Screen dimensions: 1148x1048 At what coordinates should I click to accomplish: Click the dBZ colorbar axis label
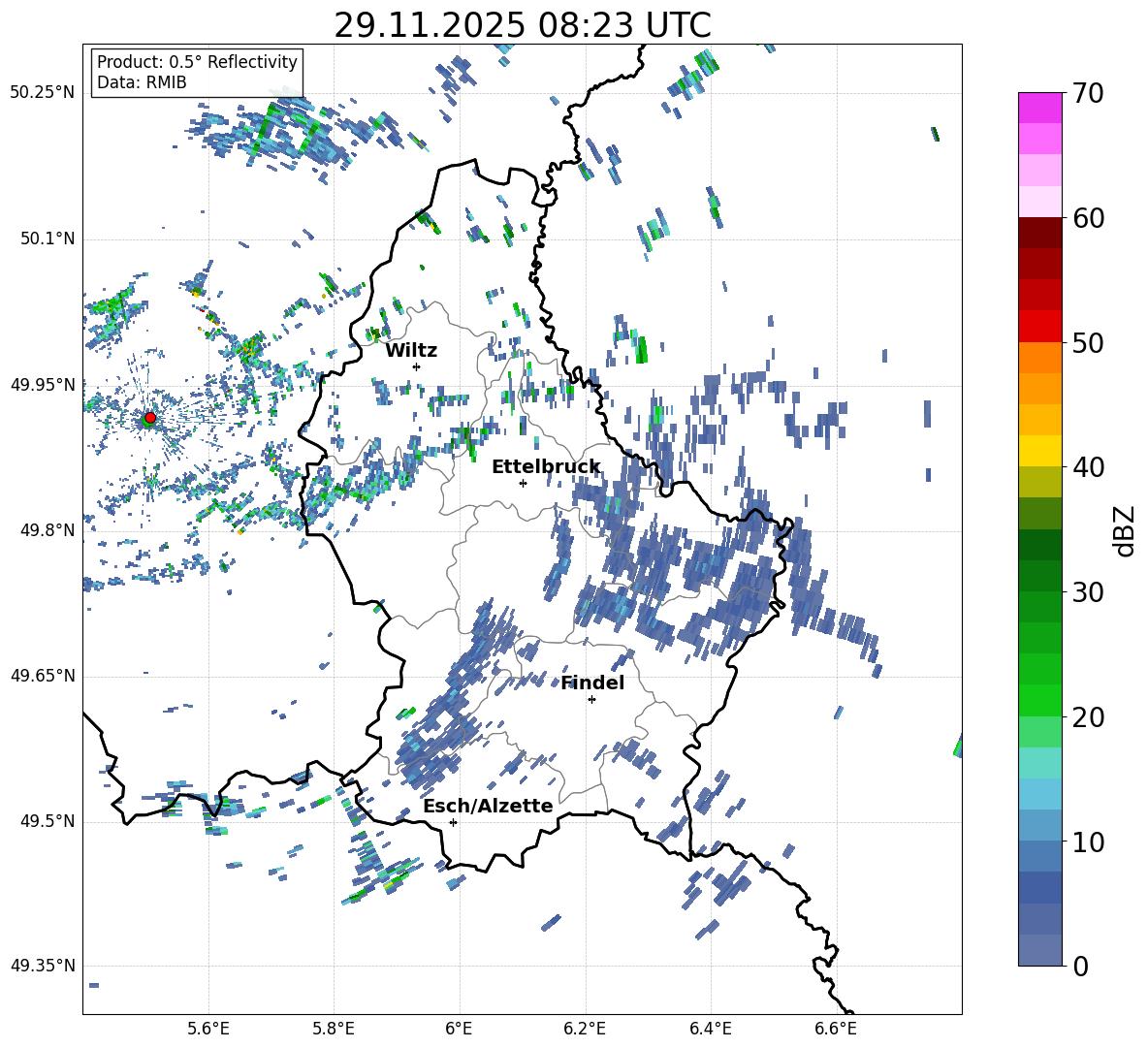pyautogui.click(x=1125, y=530)
